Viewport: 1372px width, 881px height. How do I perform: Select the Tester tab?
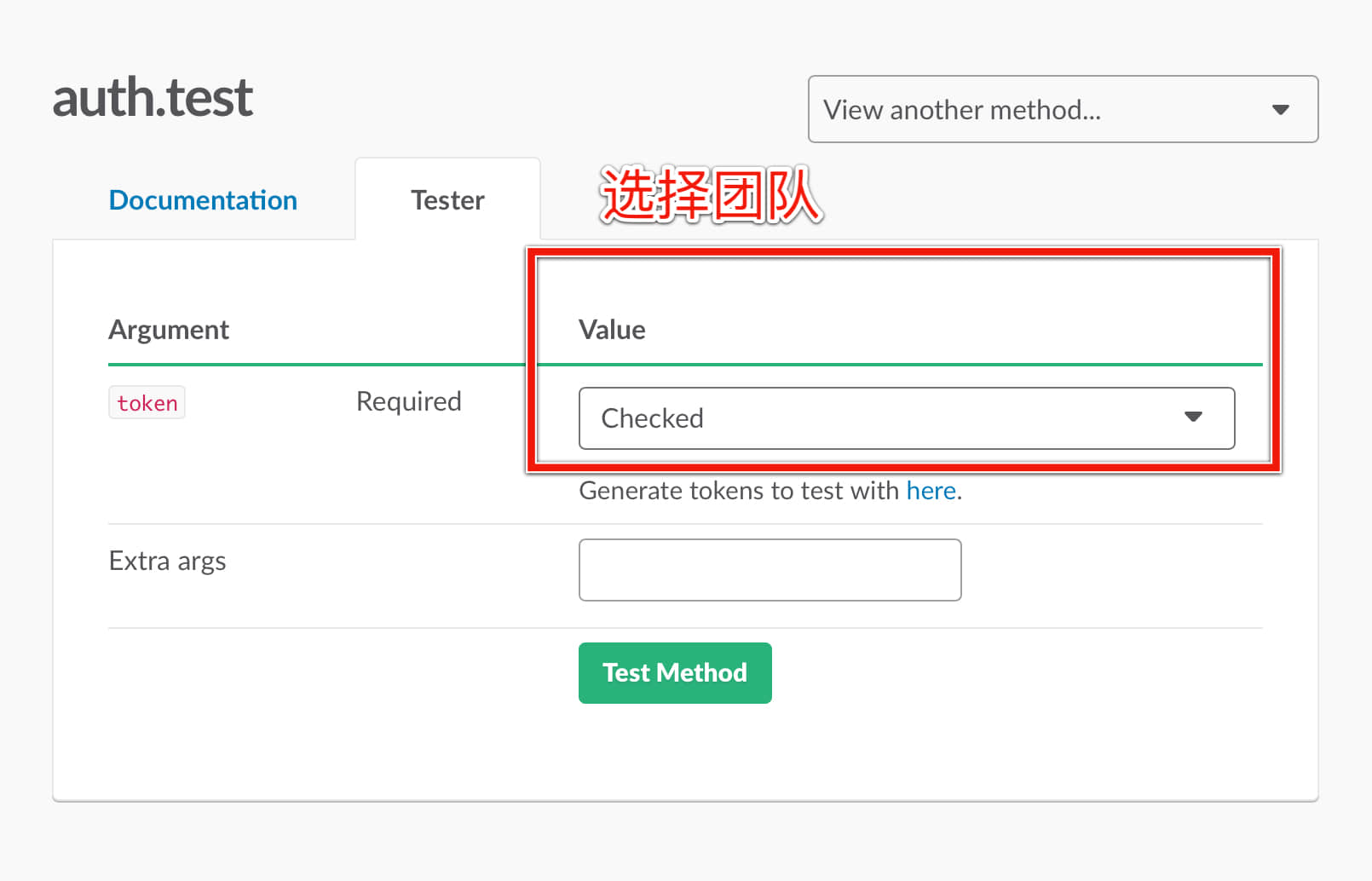pyautogui.click(x=447, y=200)
